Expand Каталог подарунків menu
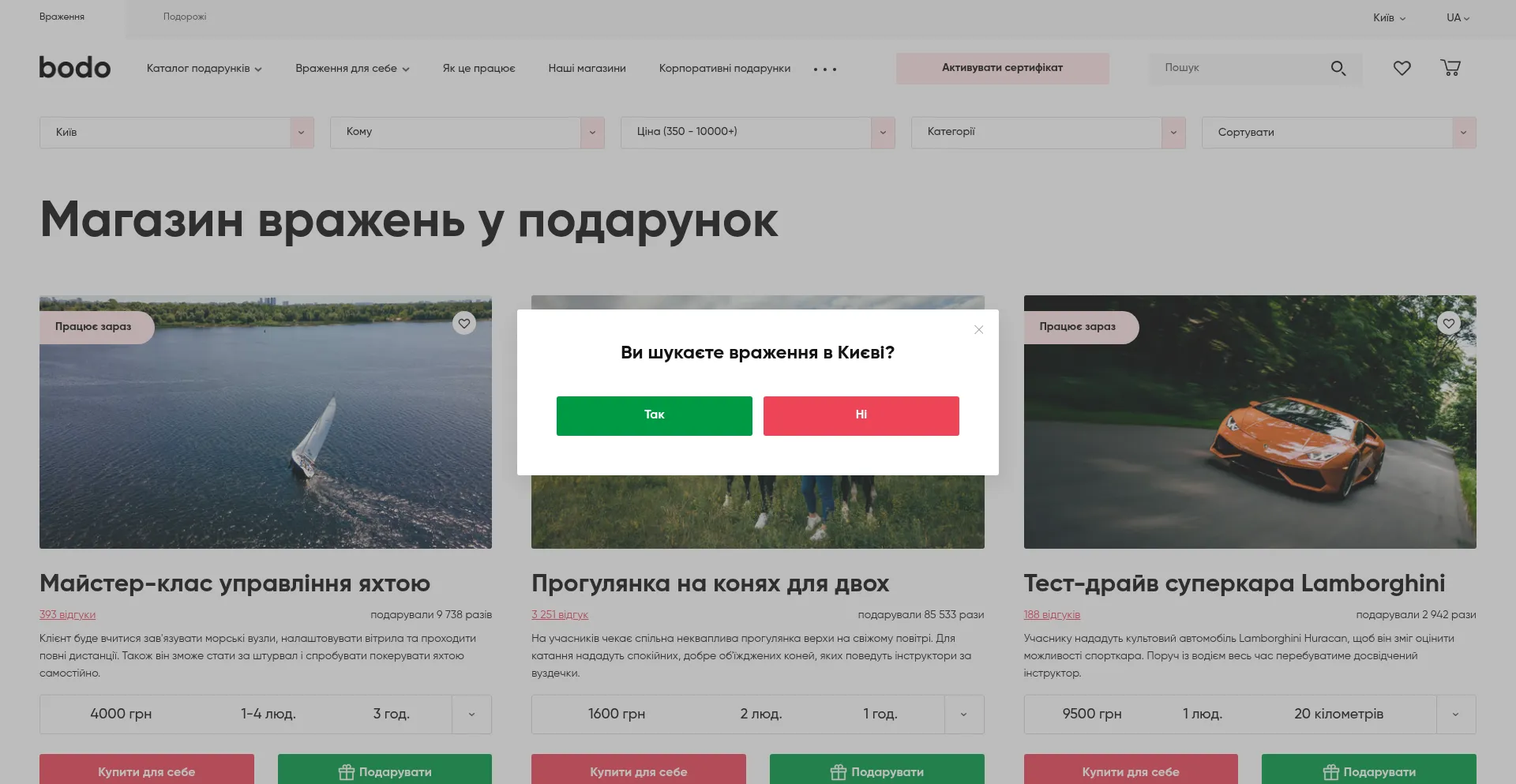Viewport: 1516px width, 784px height. click(x=204, y=69)
